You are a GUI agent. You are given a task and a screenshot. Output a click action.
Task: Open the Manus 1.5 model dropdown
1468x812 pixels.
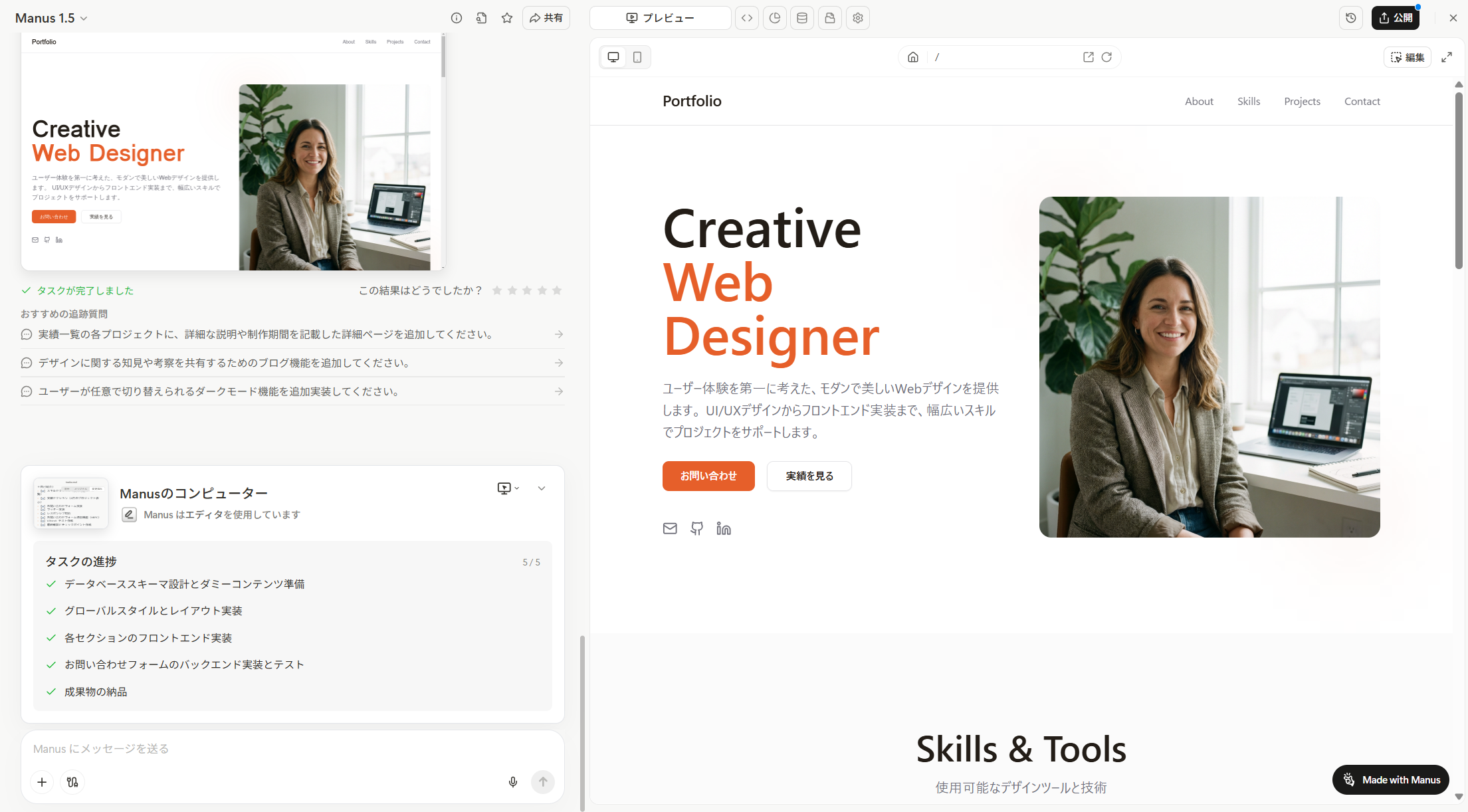(x=51, y=18)
